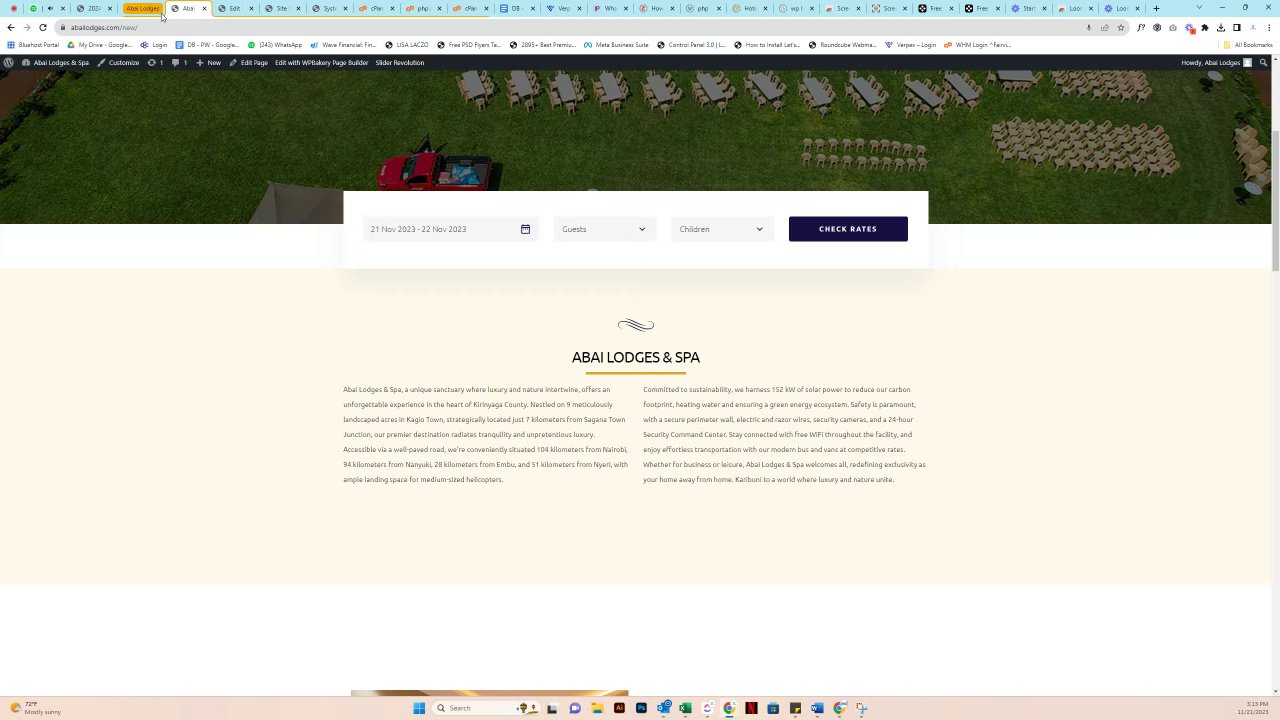Open the Wave Financial bookmark

(343, 45)
